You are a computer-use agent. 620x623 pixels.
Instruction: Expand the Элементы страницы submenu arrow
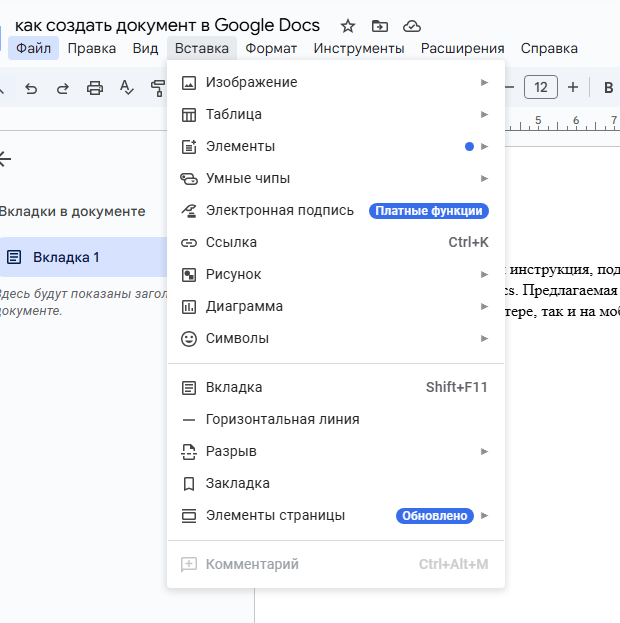484,515
